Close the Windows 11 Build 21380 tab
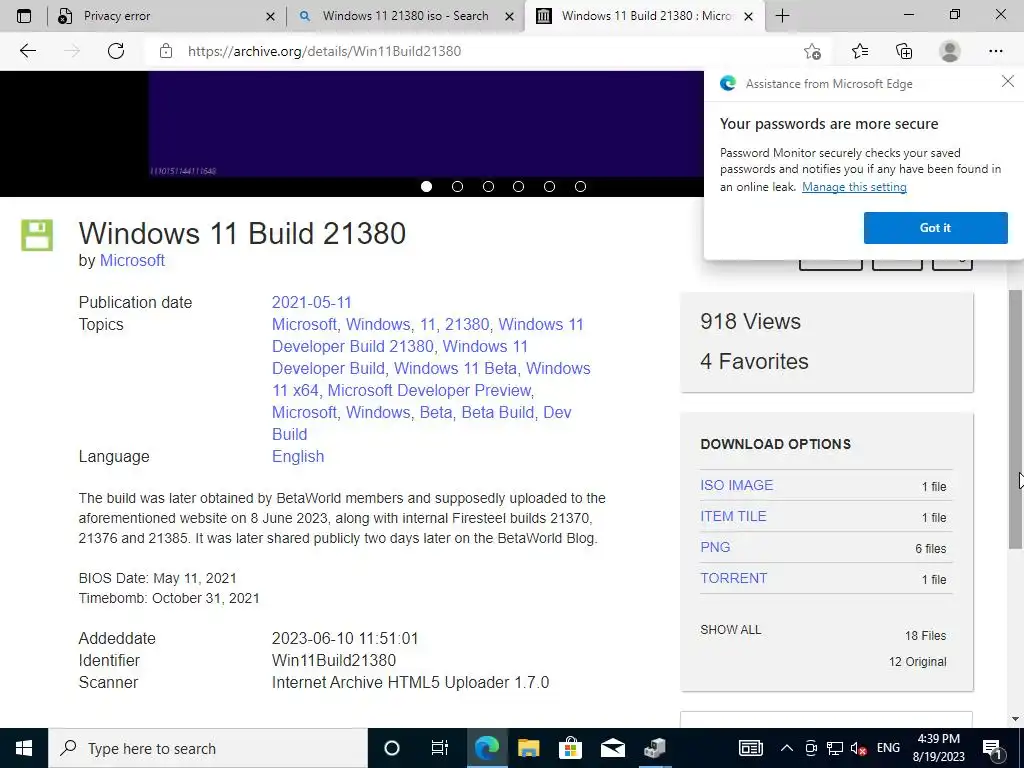The height and width of the screenshot is (768, 1024). click(749, 17)
